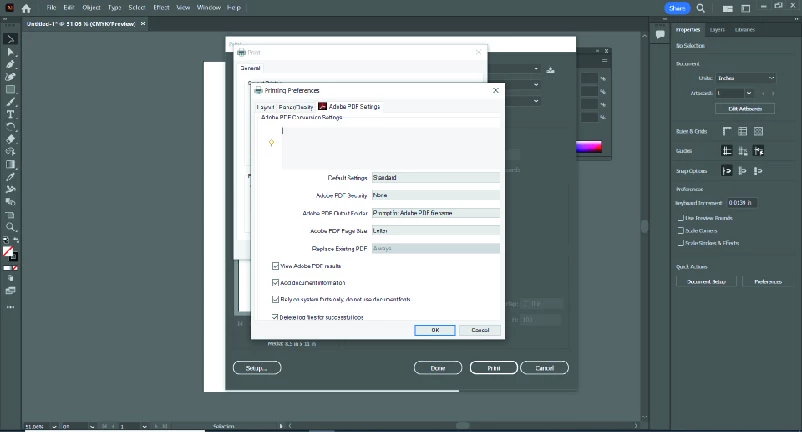Switch to Layout tab in Printing Preferences
The height and width of the screenshot is (432, 802).
(265, 107)
